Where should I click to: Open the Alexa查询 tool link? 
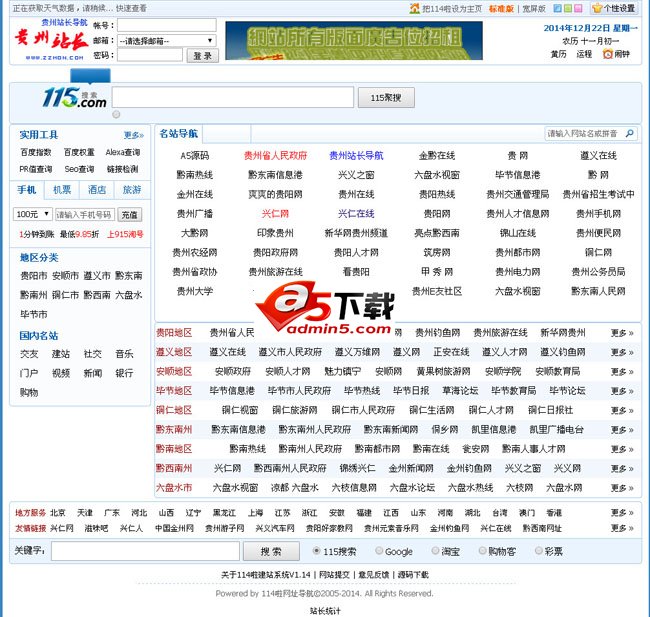tap(123, 152)
